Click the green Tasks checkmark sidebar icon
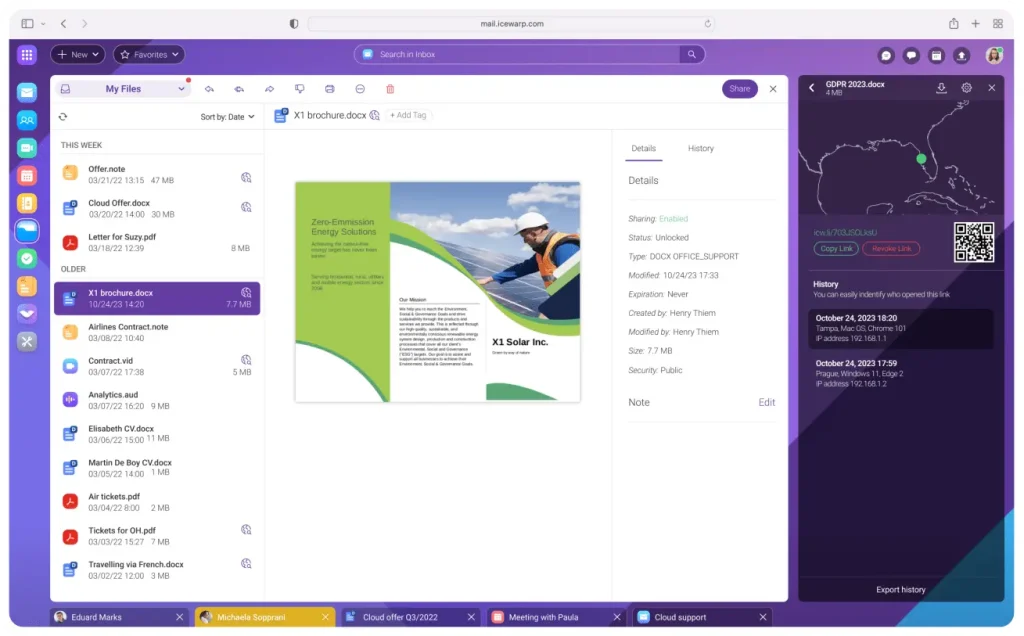Screen dimensions: 1024x636 (x=27, y=258)
